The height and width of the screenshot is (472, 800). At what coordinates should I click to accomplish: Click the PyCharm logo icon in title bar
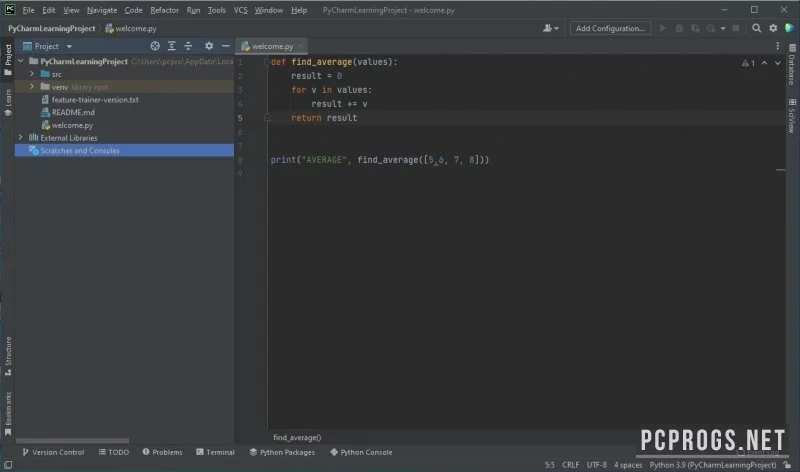[x=10, y=10]
